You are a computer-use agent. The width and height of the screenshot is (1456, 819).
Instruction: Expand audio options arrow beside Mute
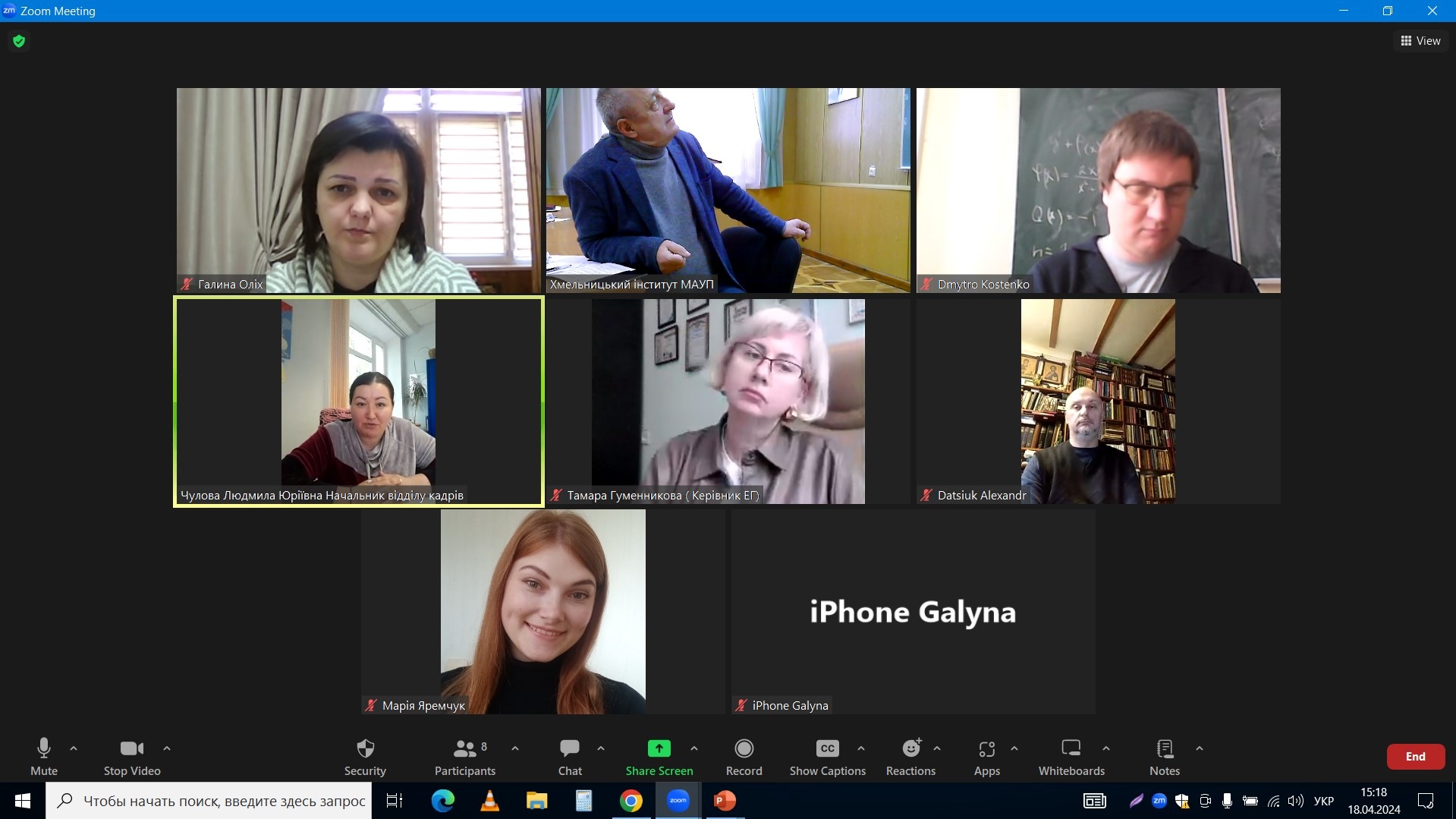(x=74, y=748)
